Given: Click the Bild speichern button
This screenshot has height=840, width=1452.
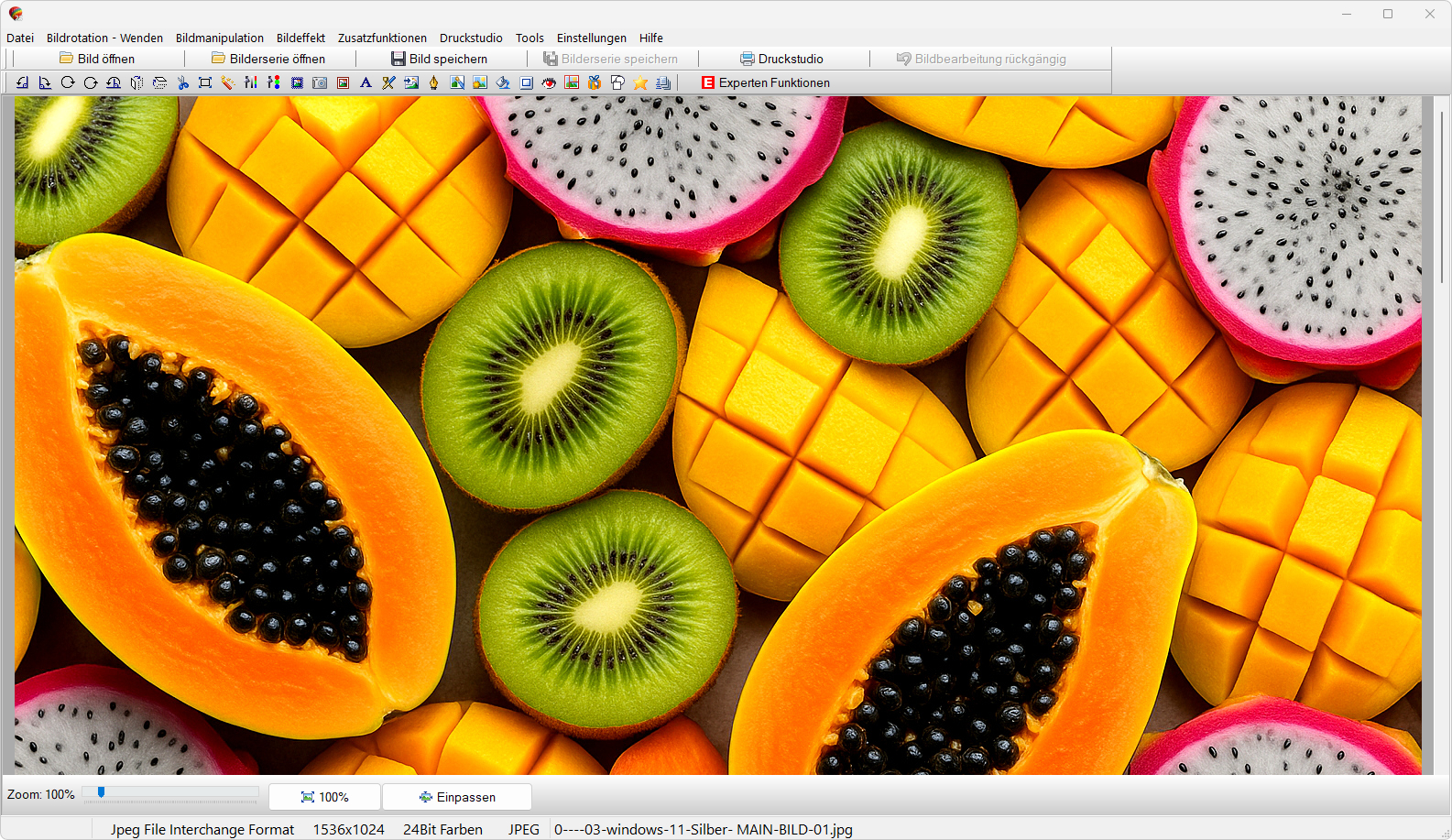Looking at the screenshot, I should coord(440,59).
